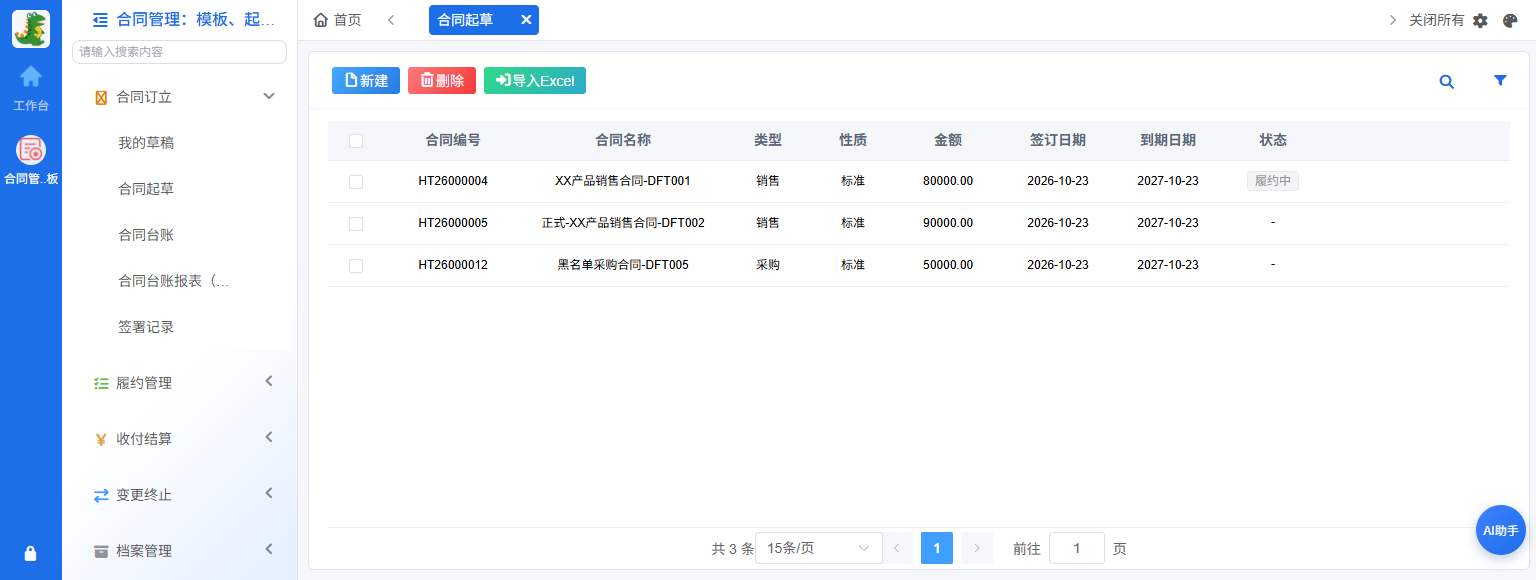Click the search magnifier icon in toolbar

(1446, 82)
